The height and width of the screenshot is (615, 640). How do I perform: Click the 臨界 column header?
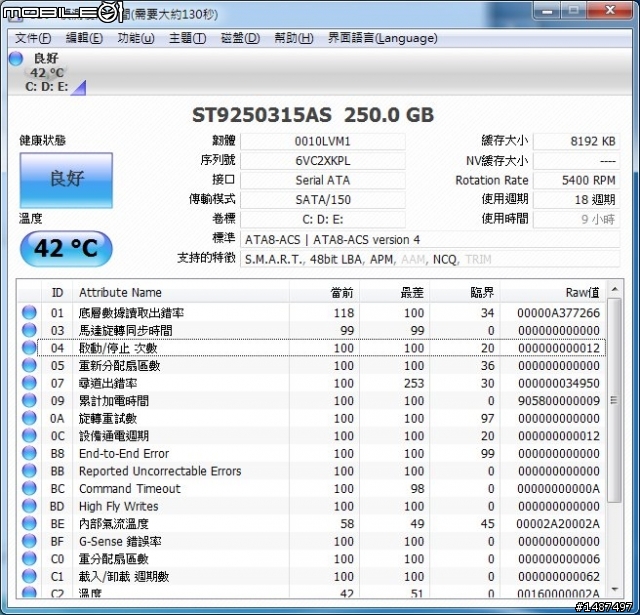coord(465,292)
